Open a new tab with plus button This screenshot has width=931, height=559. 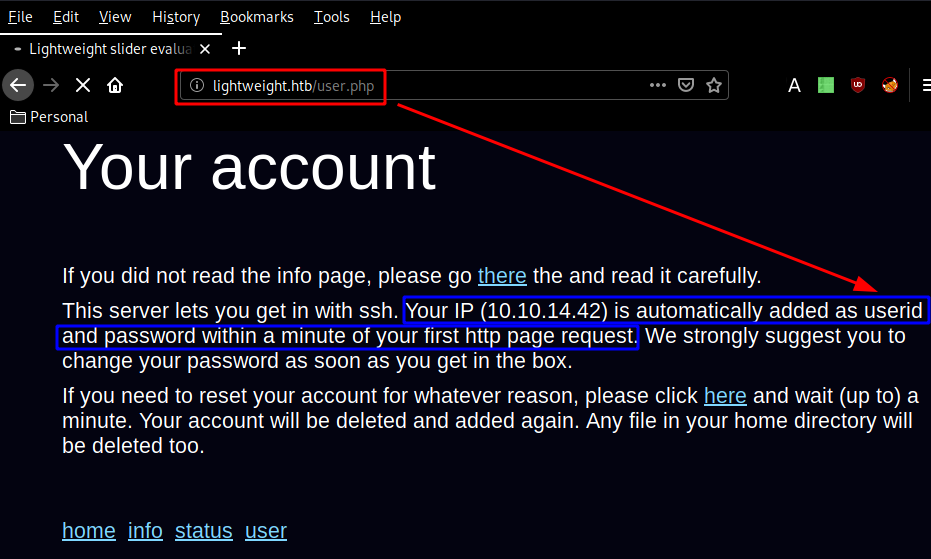point(239,48)
